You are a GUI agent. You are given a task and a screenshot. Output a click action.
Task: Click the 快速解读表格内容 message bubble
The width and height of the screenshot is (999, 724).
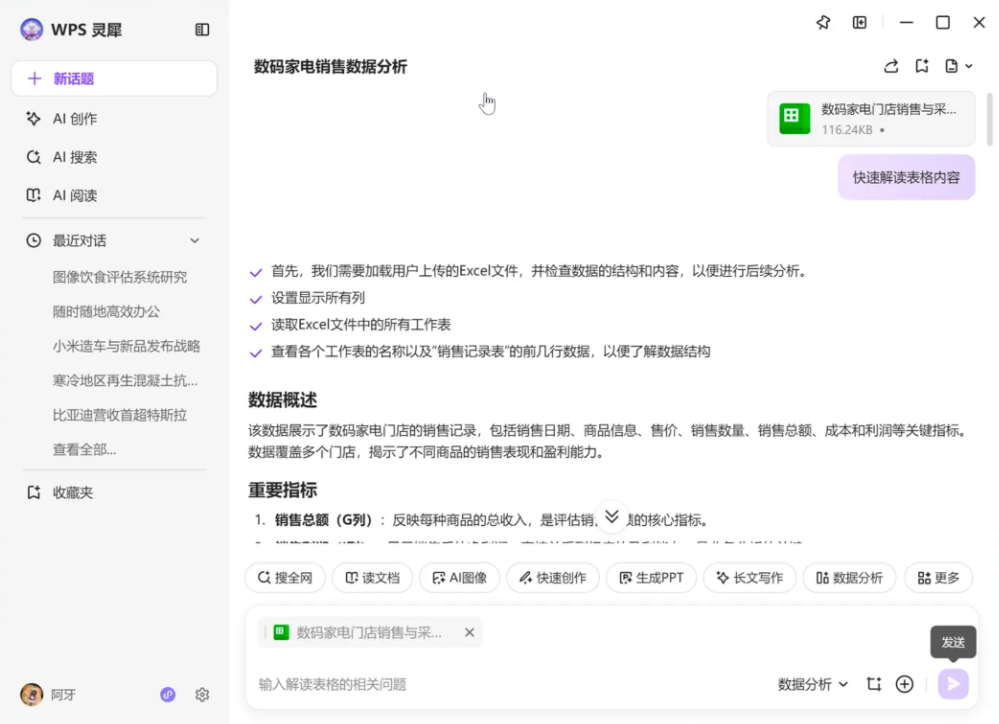point(906,177)
